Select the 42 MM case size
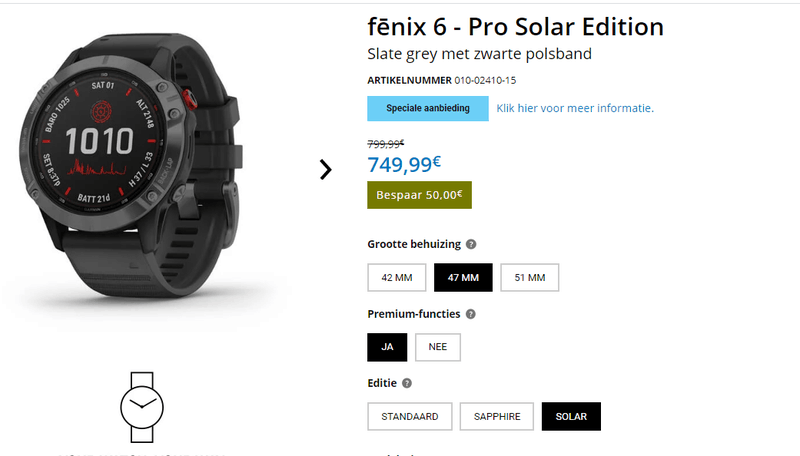 (x=397, y=277)
